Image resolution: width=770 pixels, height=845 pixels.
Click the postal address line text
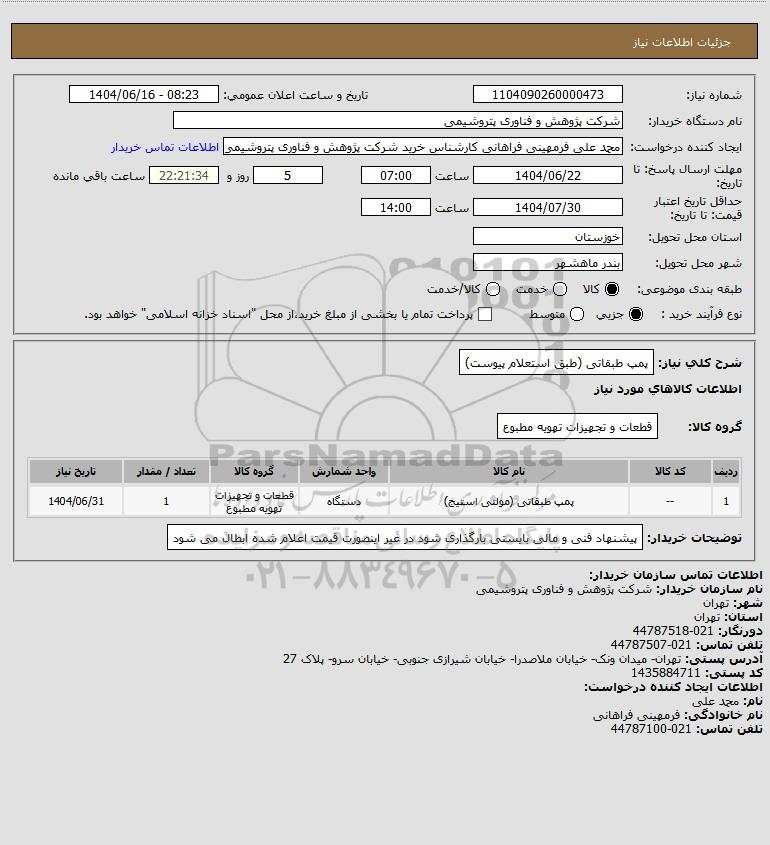coord(482,659)
